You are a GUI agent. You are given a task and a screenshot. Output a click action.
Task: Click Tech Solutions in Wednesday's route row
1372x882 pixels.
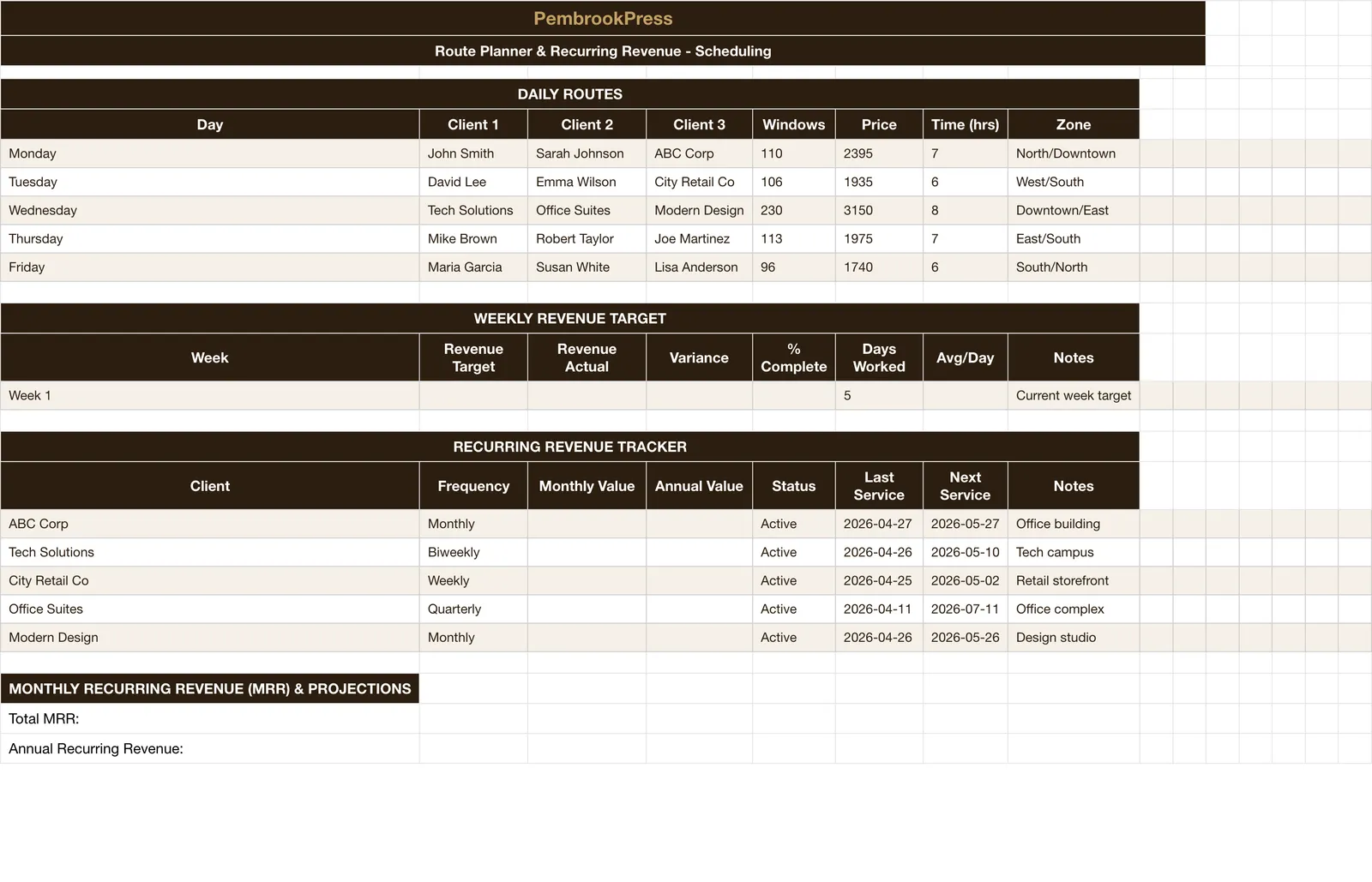(x=473, y=210)
